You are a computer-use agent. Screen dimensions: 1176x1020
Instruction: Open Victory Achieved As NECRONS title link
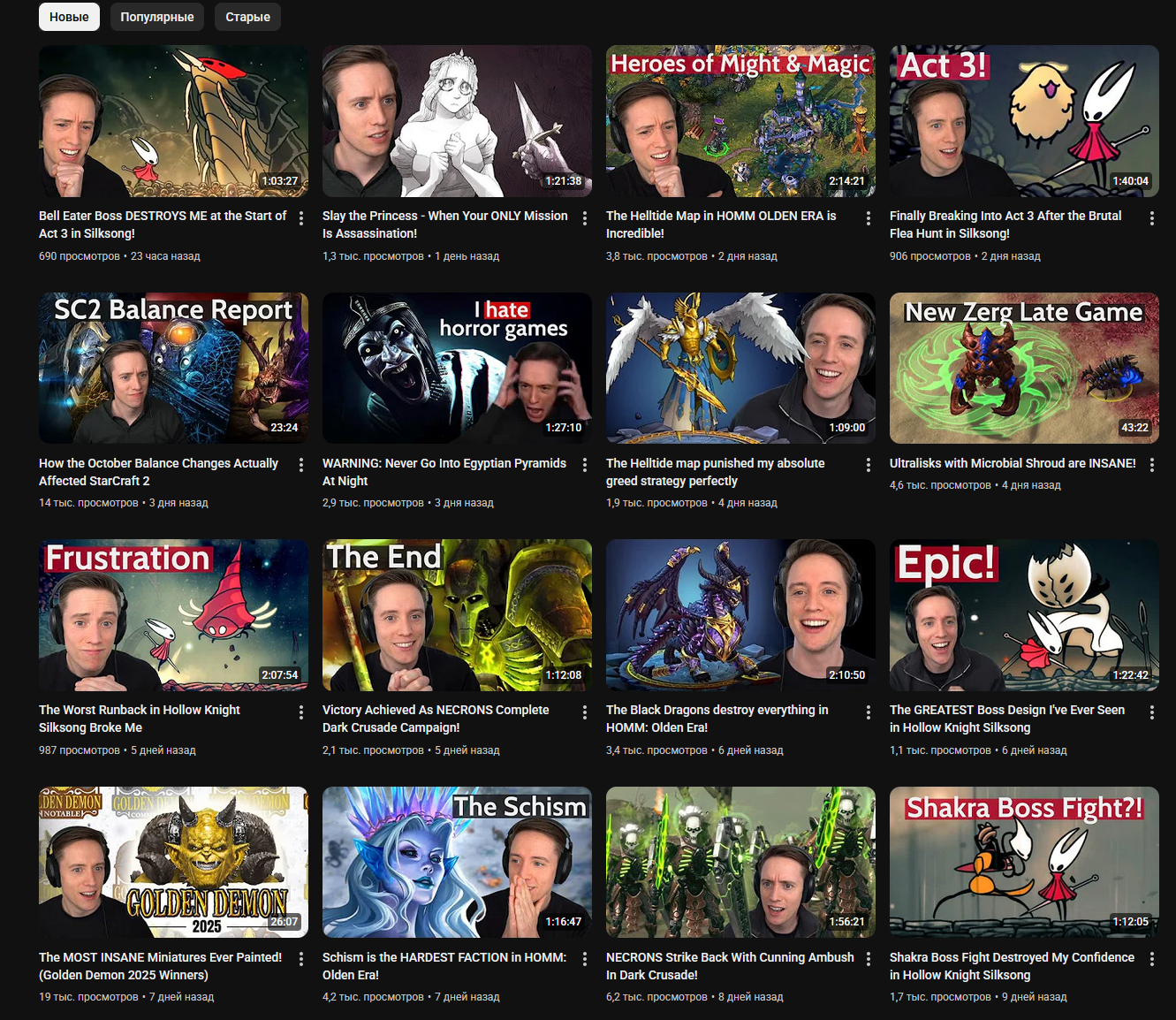pyautogui.click(x=436, y=719)
